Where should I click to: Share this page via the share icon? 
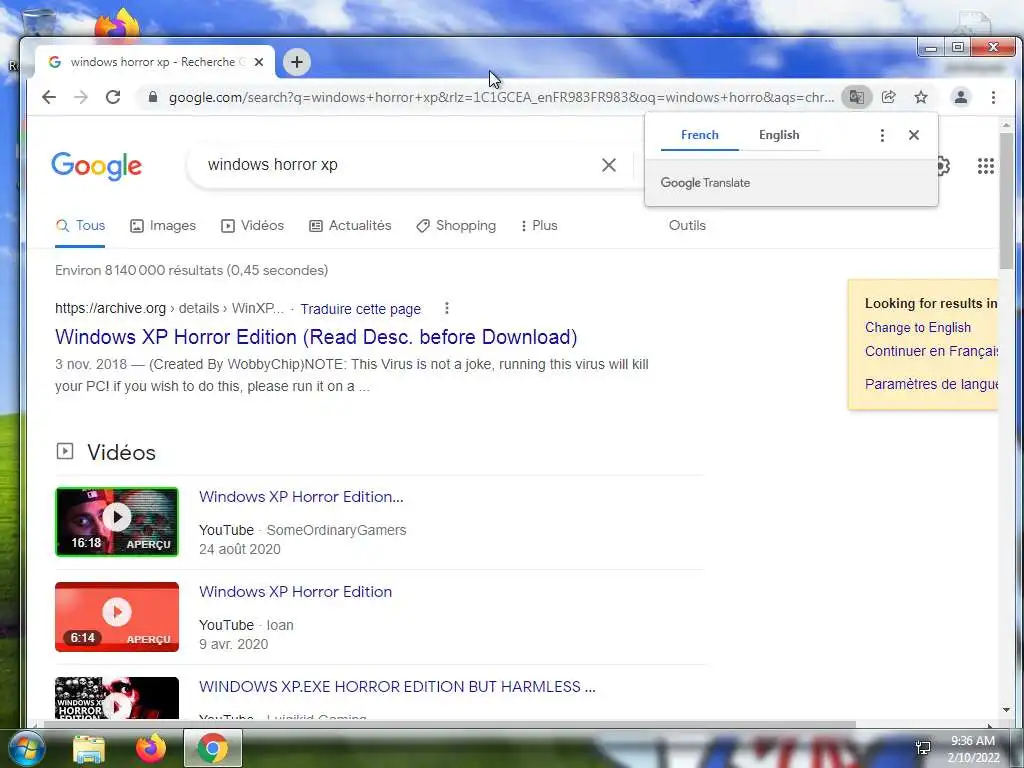pos(889,97)
